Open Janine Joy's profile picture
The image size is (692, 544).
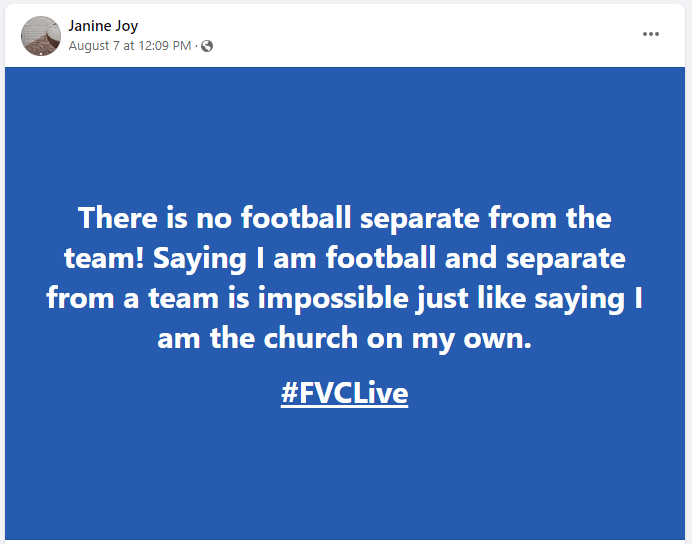click(x=41, y=36)
